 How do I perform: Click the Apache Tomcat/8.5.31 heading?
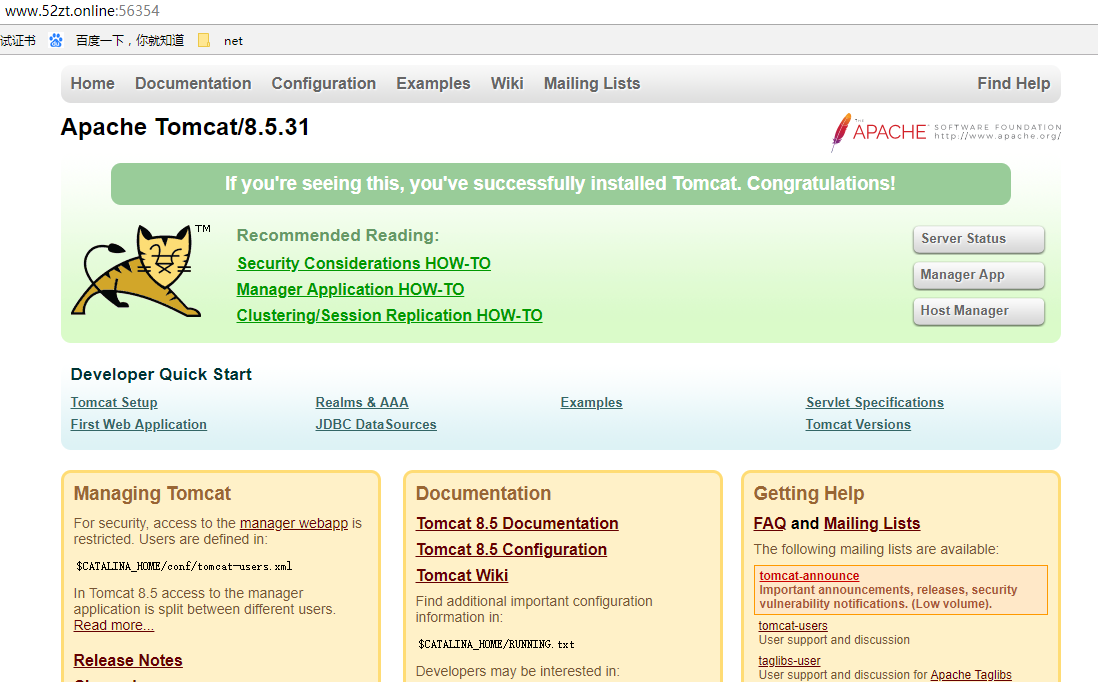[185, 127]
